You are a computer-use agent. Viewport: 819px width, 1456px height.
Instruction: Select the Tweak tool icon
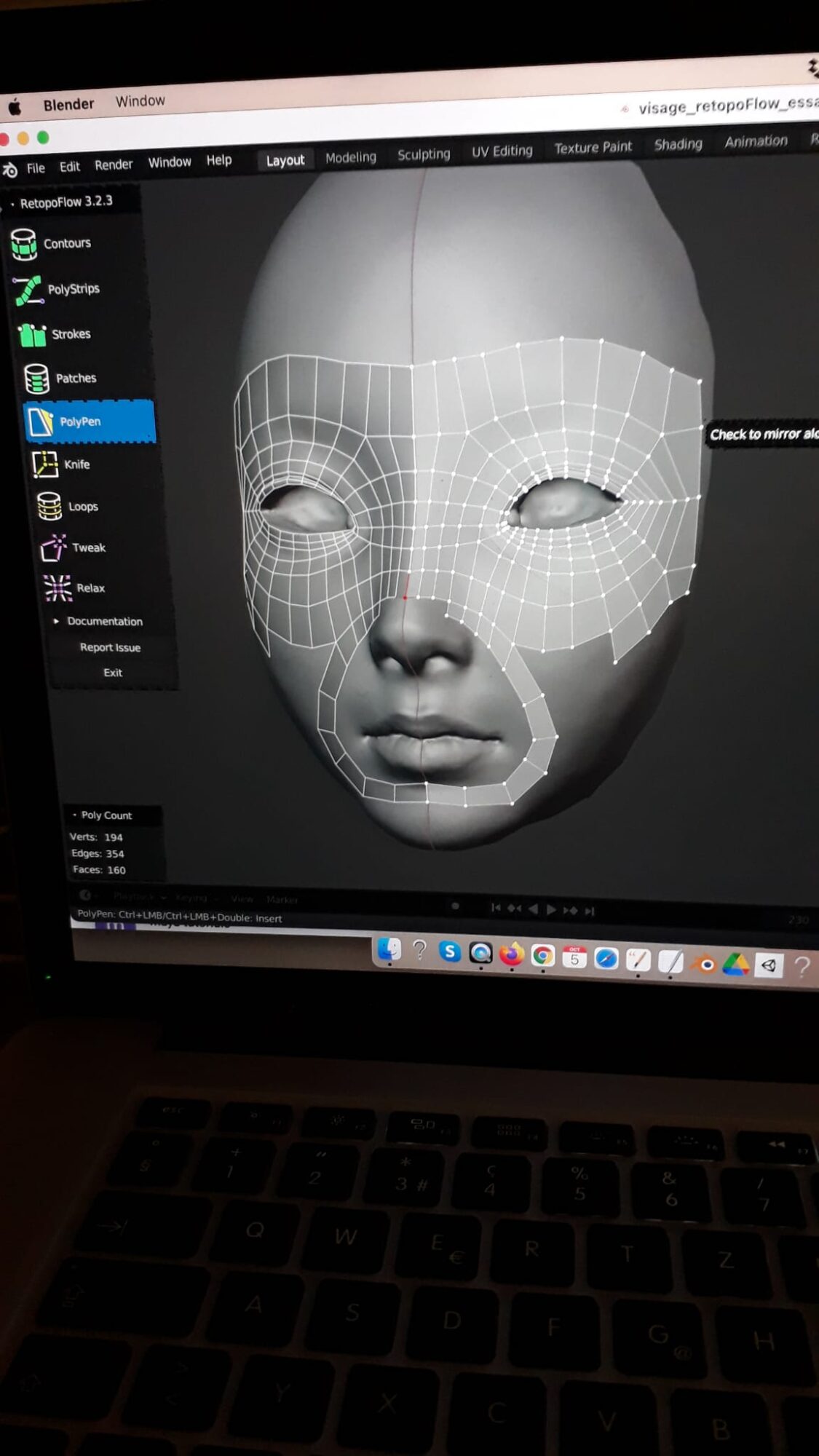point(53,547)
